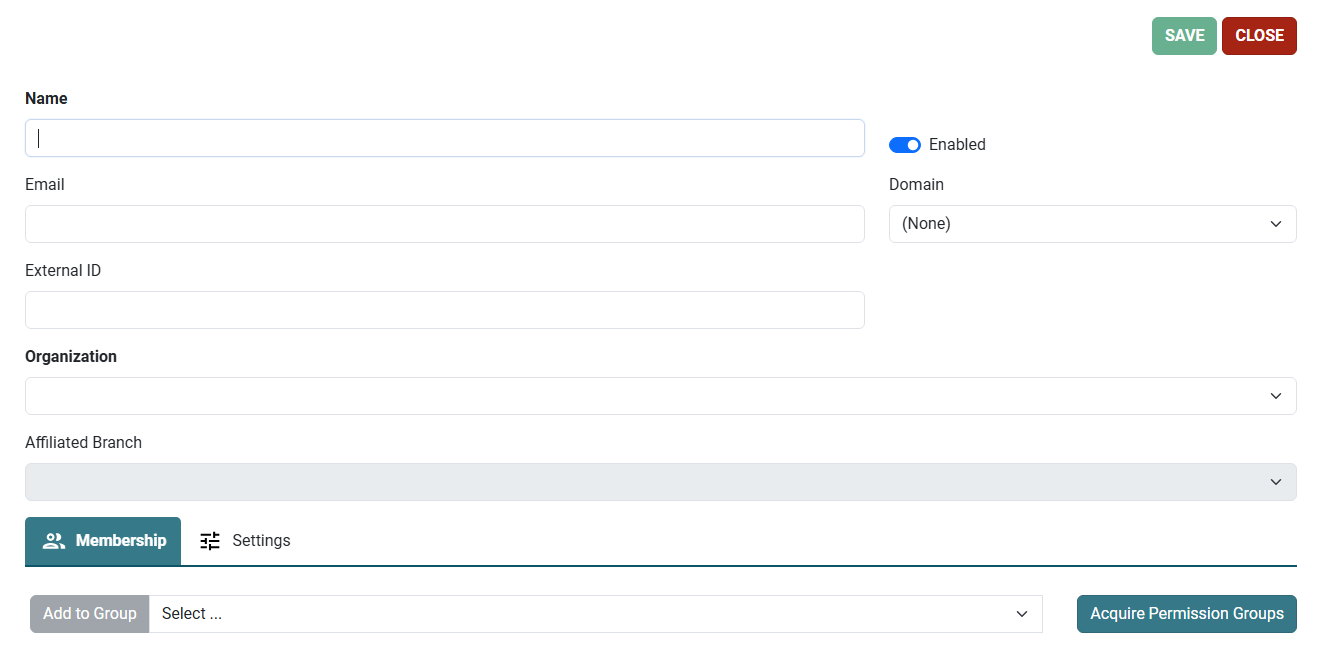Open the Organization dropdown
The height and width of the screenshot is (654, 1323).
[x=661, y=396]
